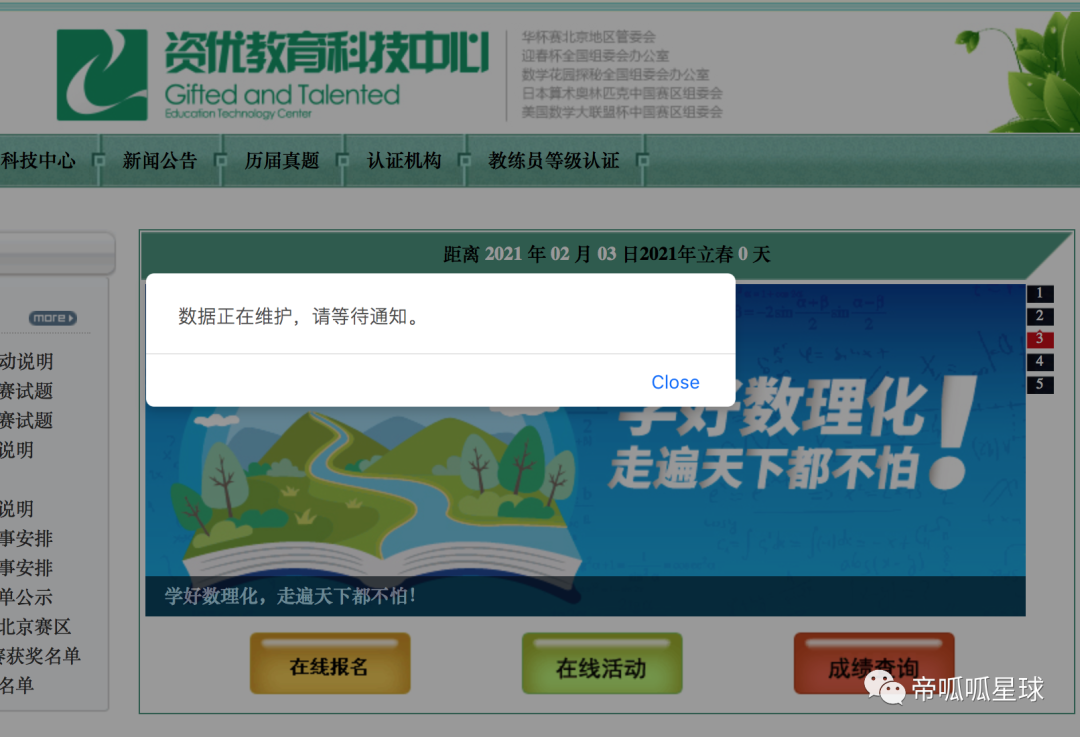Click the red 成绩查询 button
Image resolution: width=1080 pixels, height=737 pixels.
[x=873, y=663]
